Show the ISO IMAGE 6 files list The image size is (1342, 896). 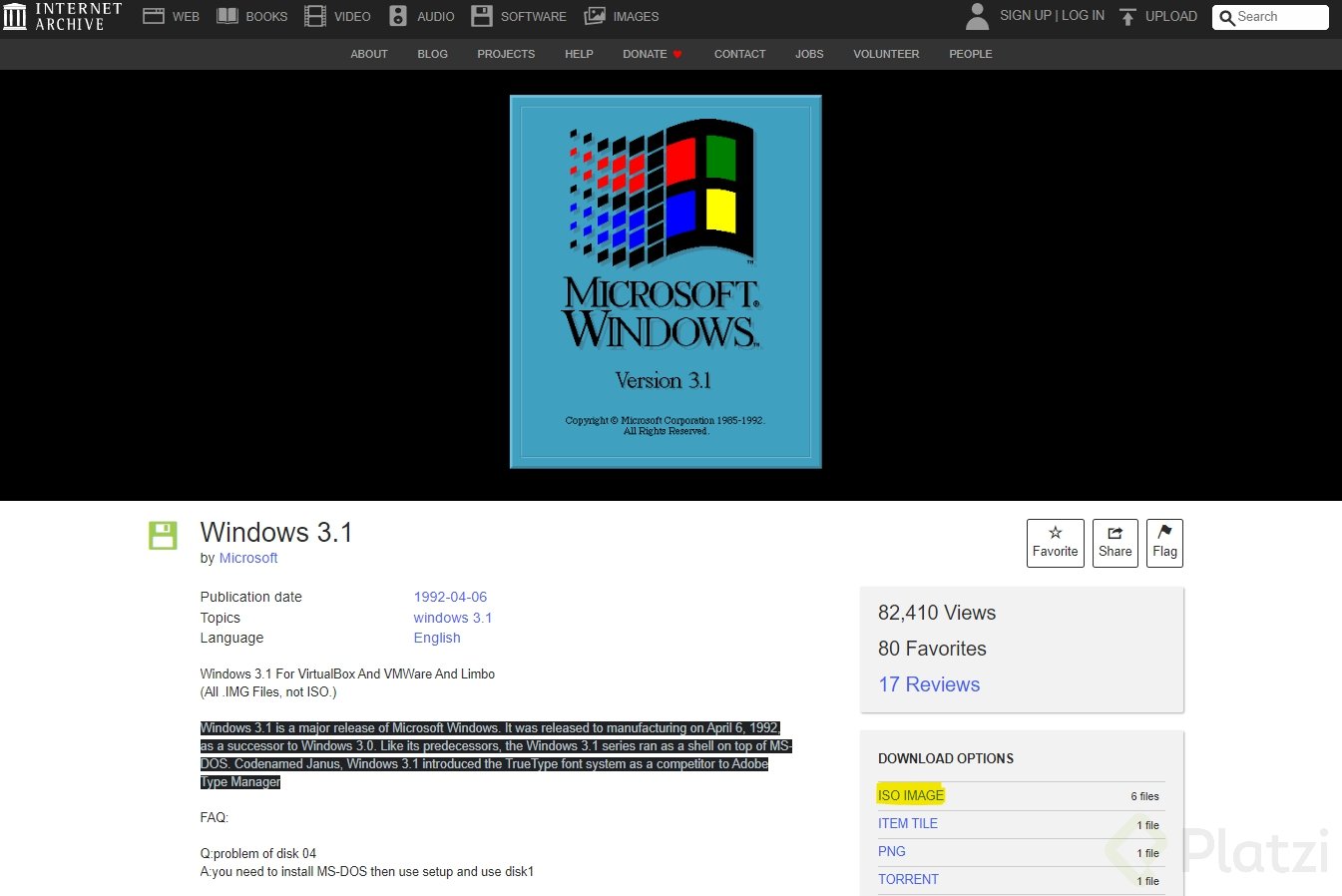(x=1144, y=796)
